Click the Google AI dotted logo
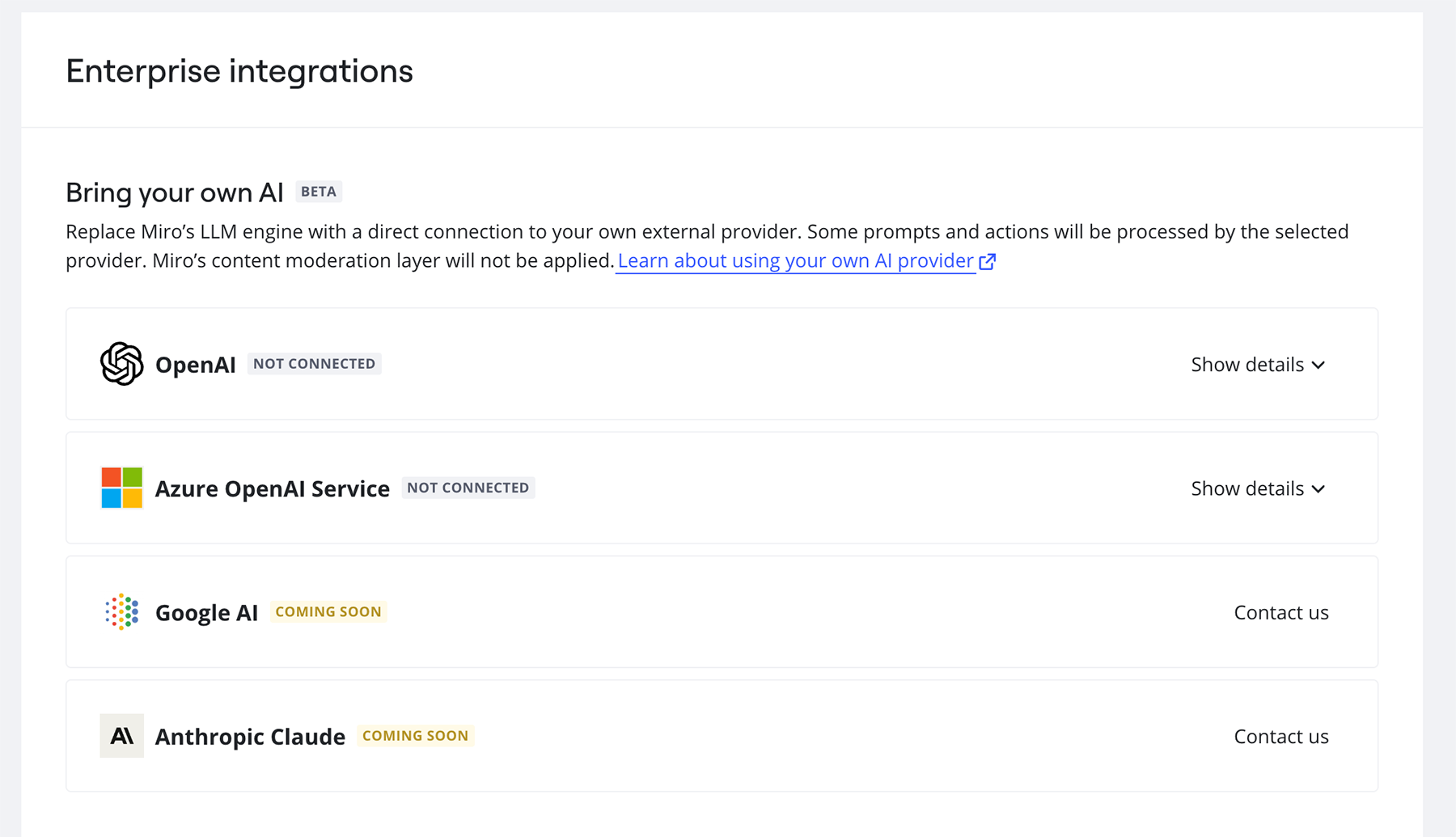This screenshot has width=1456, height=837. click(x=121, y=611)
